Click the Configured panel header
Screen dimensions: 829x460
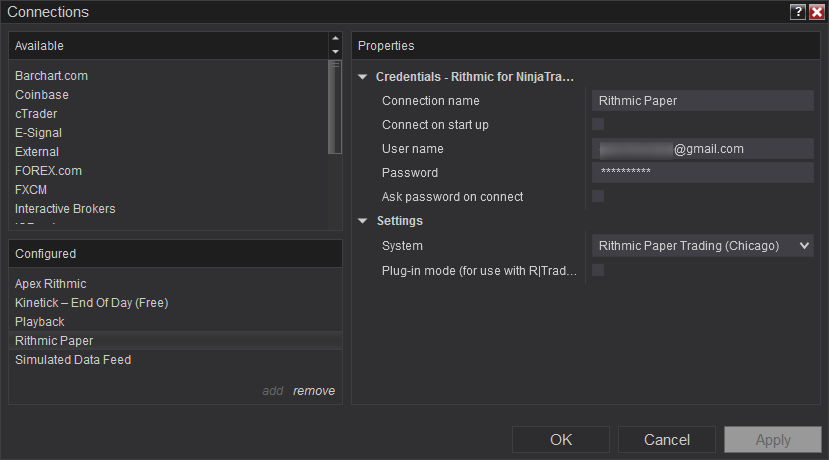[x=176, y=254]
